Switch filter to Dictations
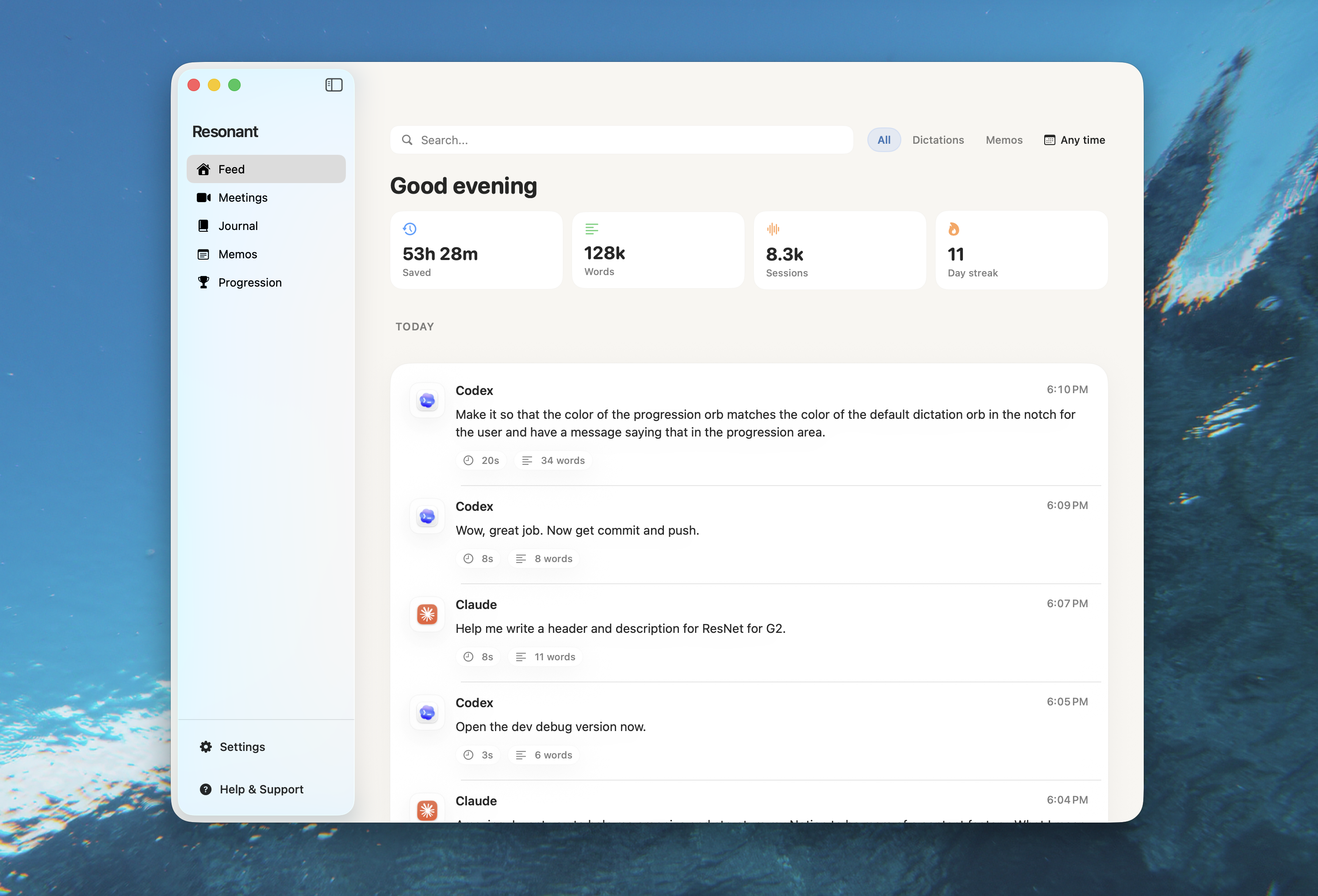1318x896 pixels. [x=938, y=140]
